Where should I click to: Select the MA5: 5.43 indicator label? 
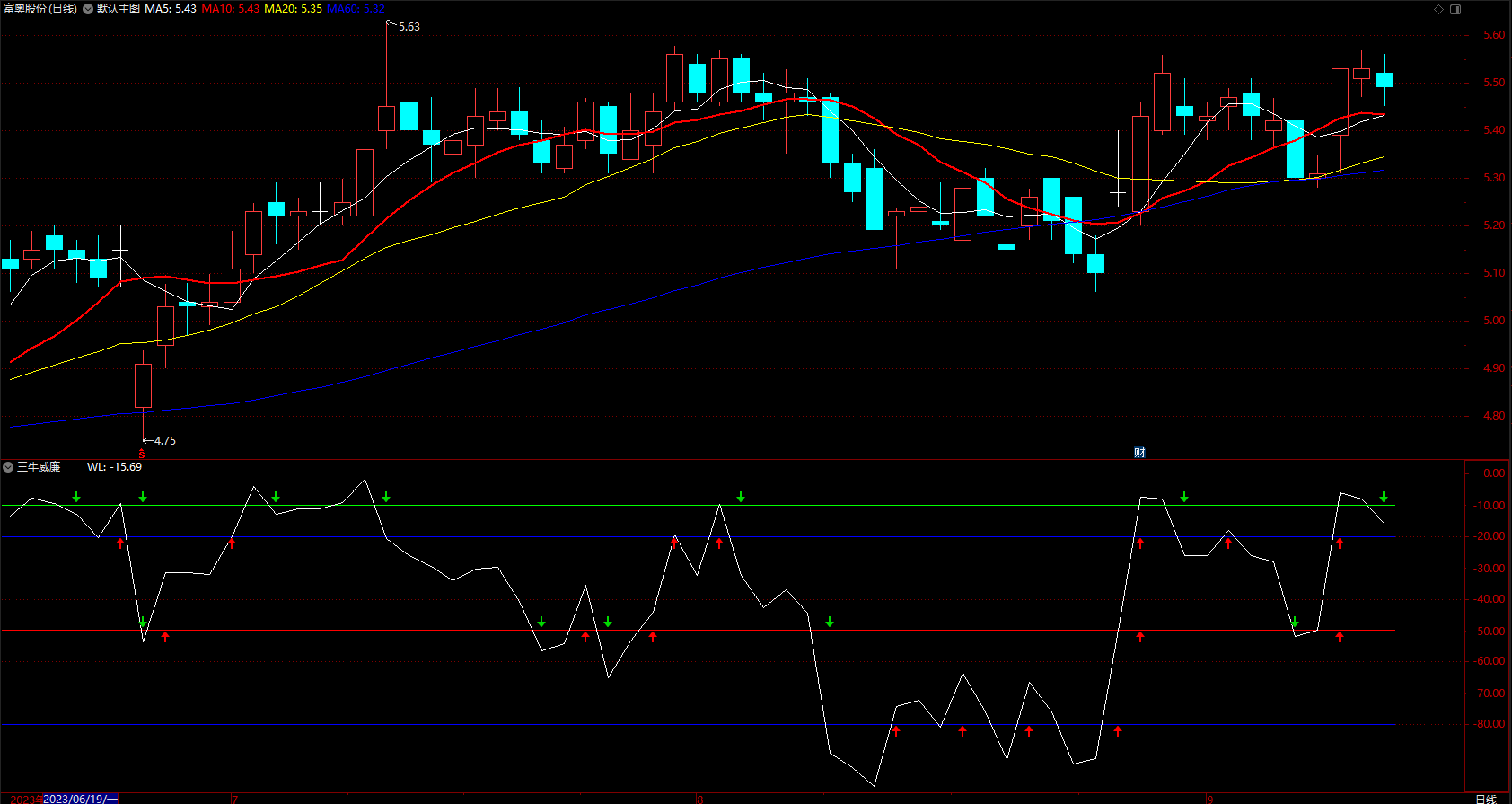pyautogui.click(x=171, y=9)
